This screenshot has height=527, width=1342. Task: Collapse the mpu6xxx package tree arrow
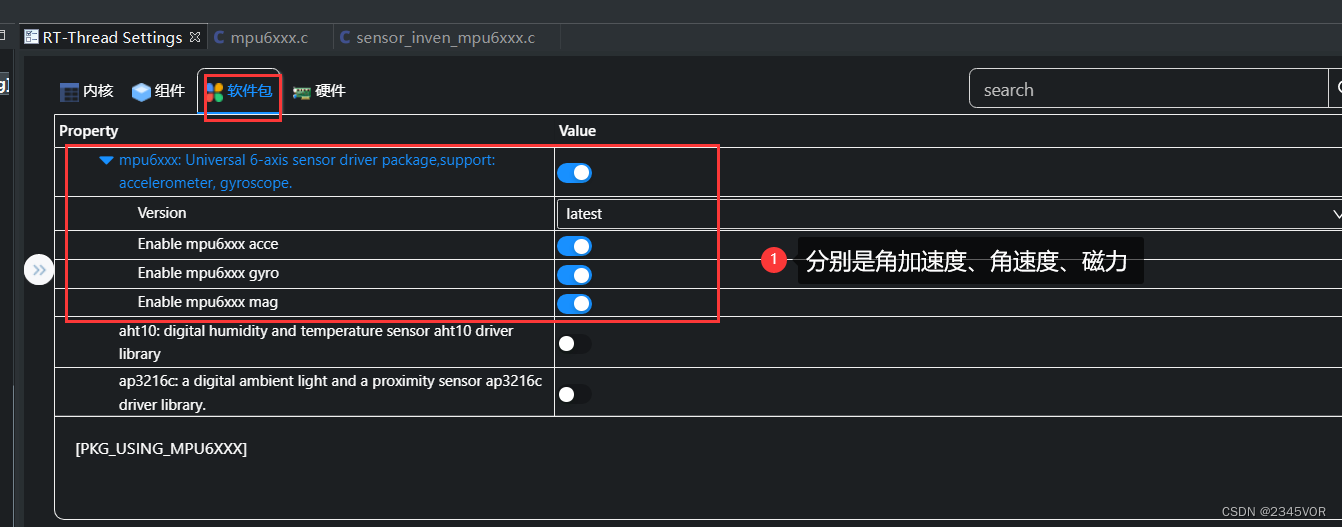coord(106,160)
